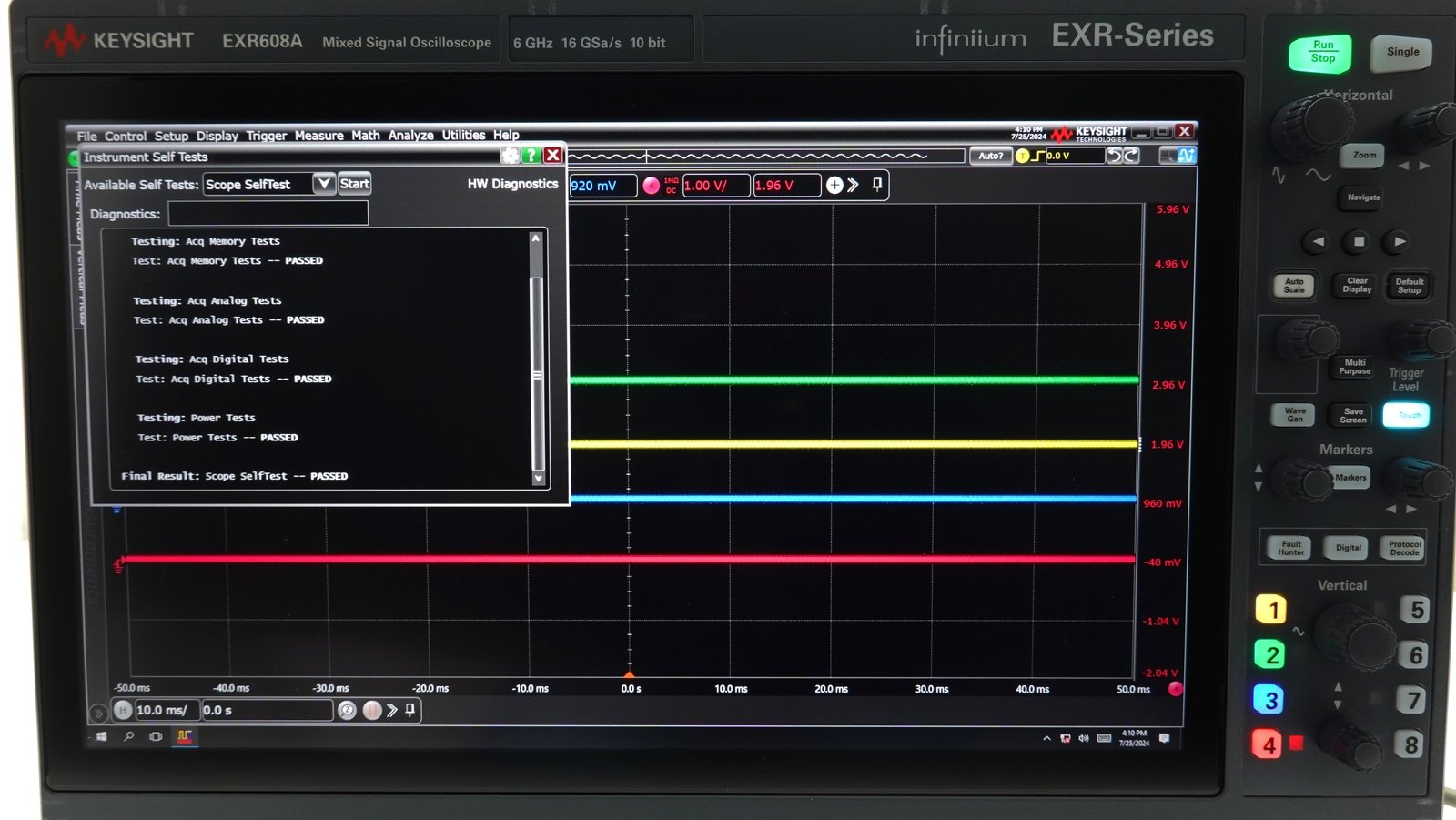Click the orange trigger time reference marker
The image size is (1456, 820).
pyautogui.click(x=629, y=674)
